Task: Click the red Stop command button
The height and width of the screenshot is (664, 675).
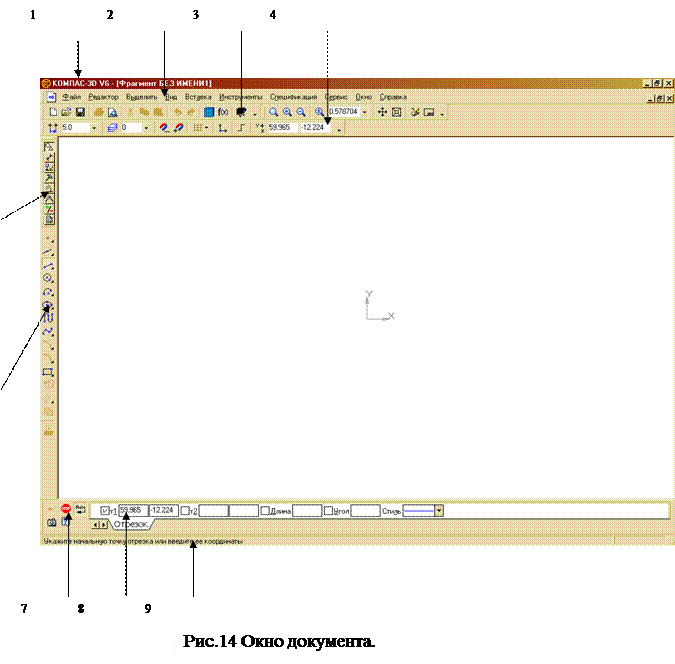Action: tap(65, 508)
